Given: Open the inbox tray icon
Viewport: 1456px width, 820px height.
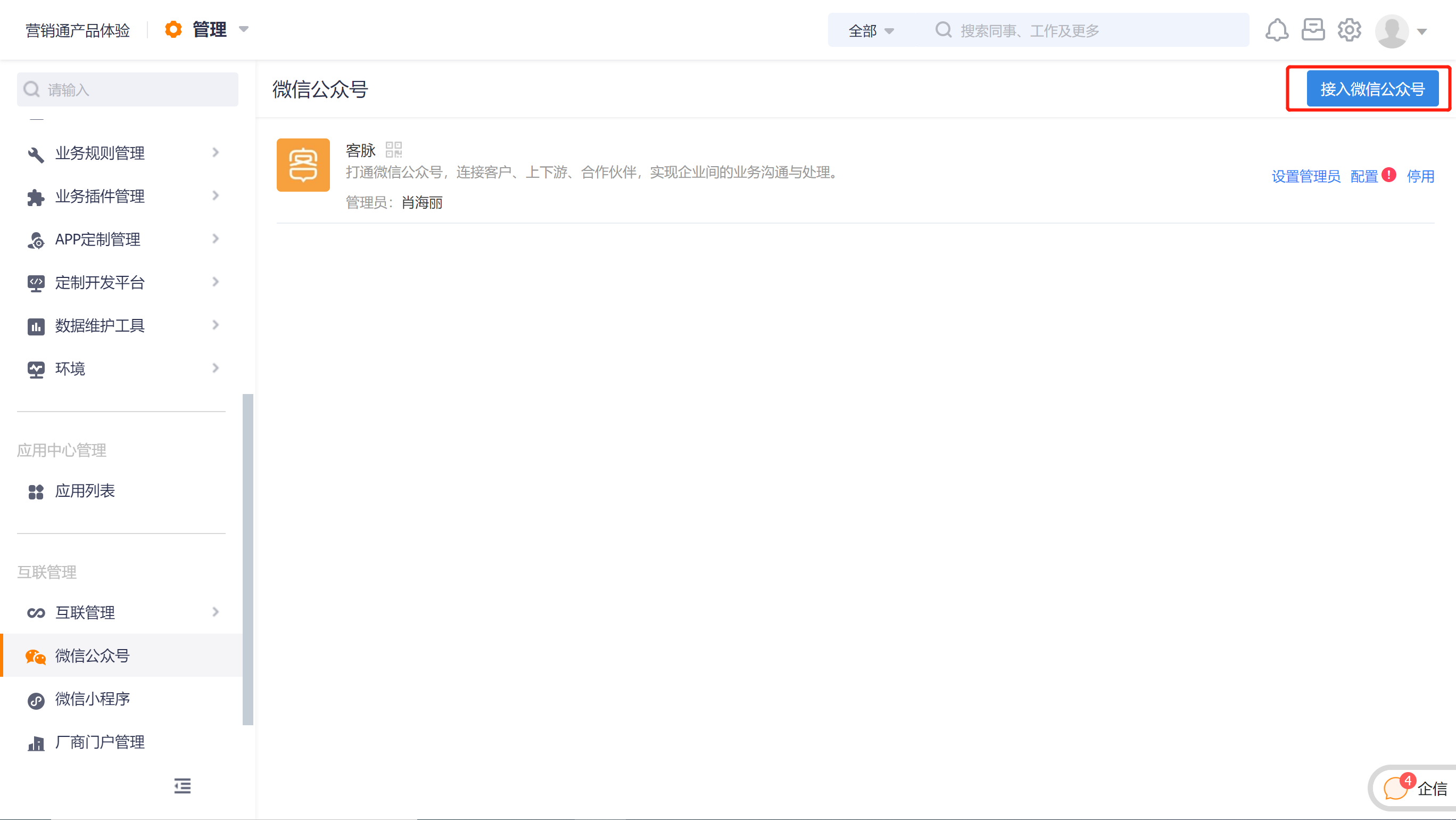Looking at the screenshot, I should point(1313,30).
